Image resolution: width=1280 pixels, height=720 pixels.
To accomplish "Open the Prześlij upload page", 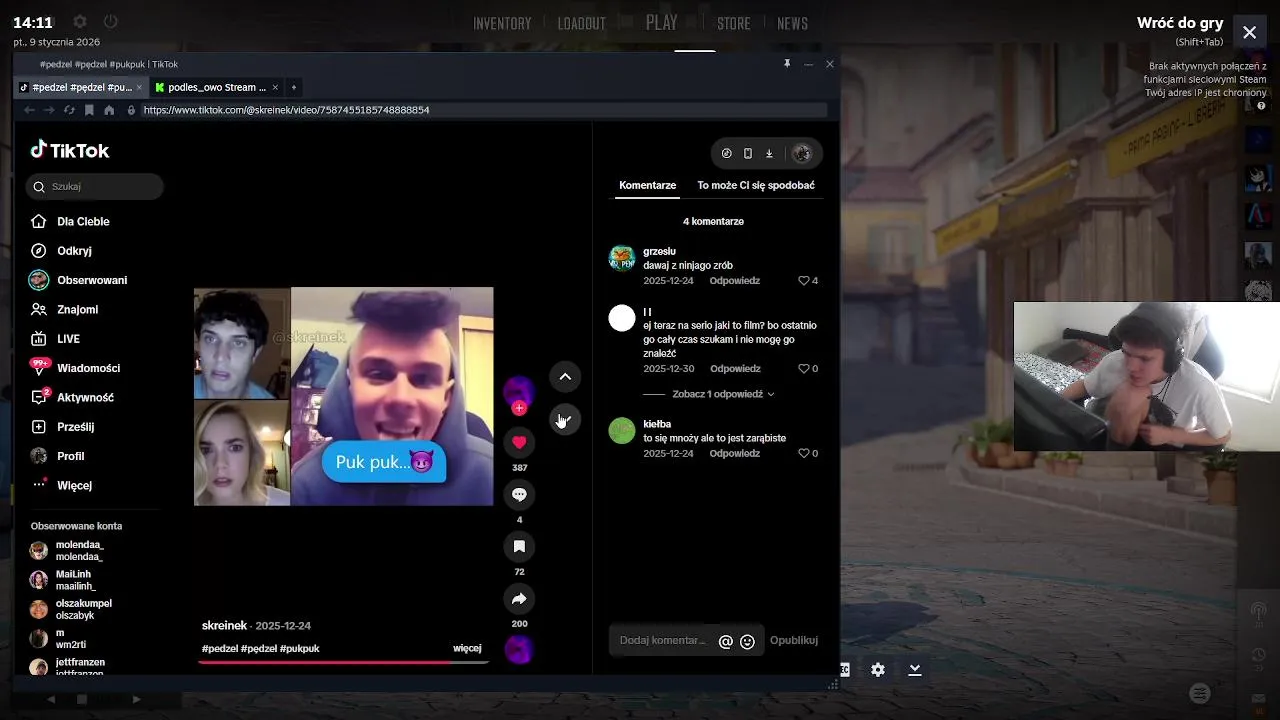I will pos(62,426).
